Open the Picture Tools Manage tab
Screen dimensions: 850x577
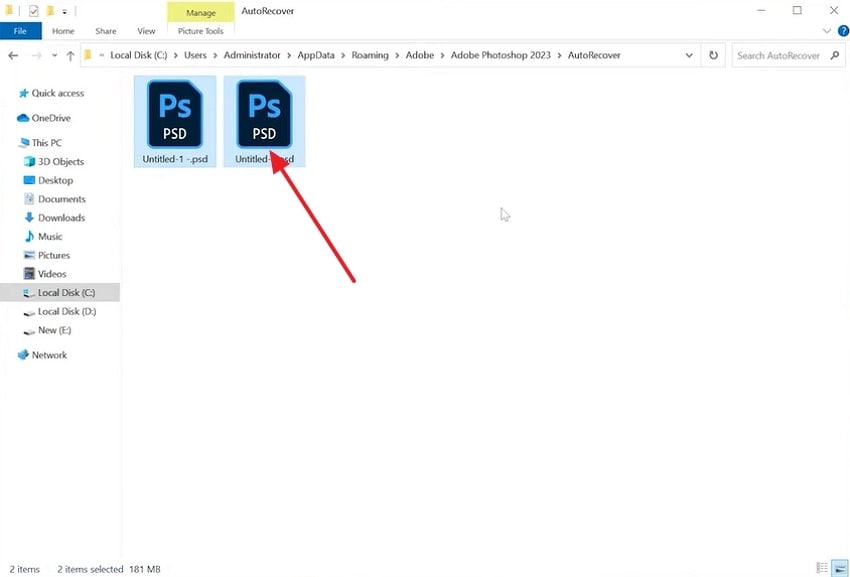point(200,13)
